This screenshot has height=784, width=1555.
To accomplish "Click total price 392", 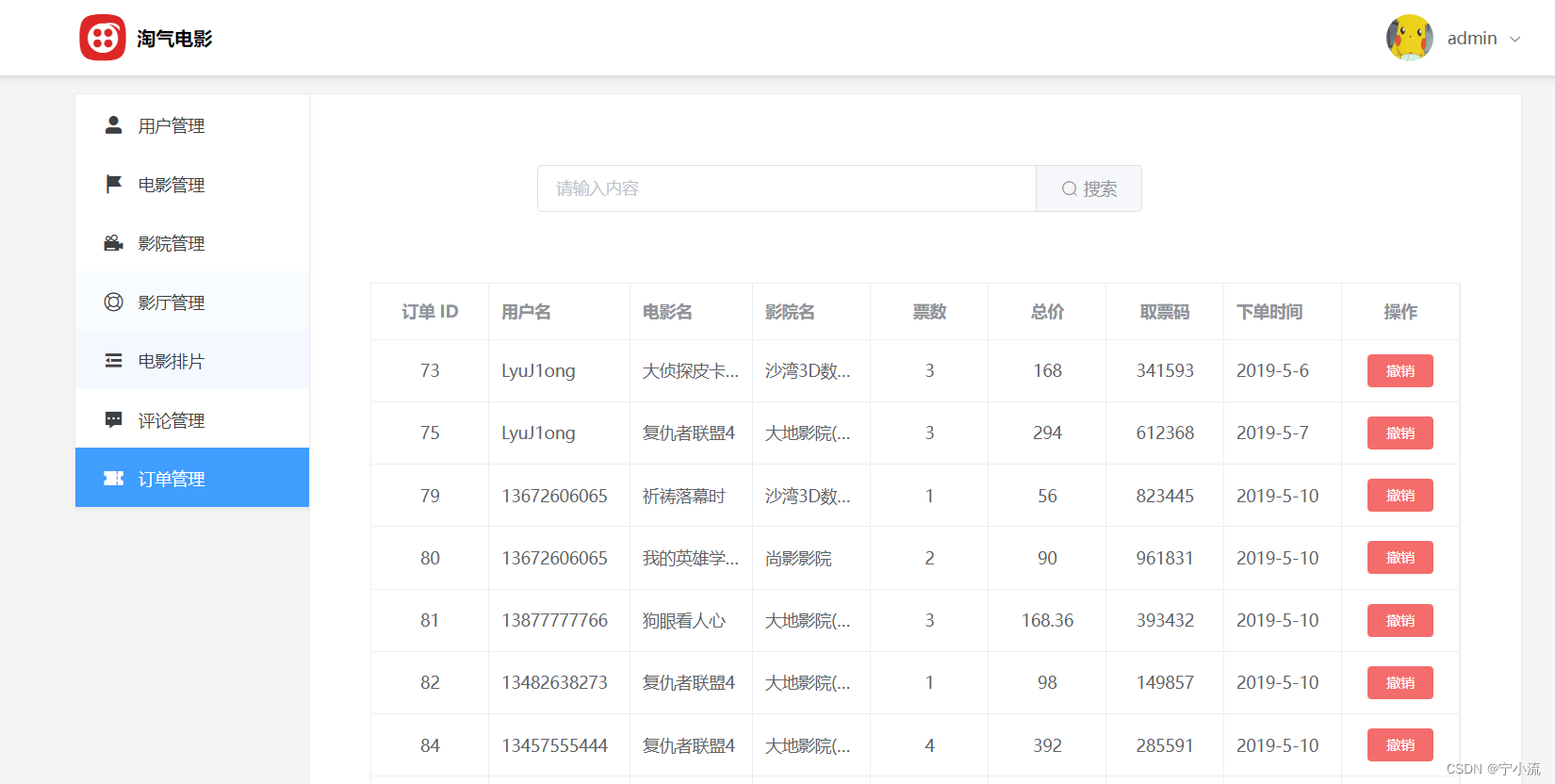I will (x=1047, y=745).
